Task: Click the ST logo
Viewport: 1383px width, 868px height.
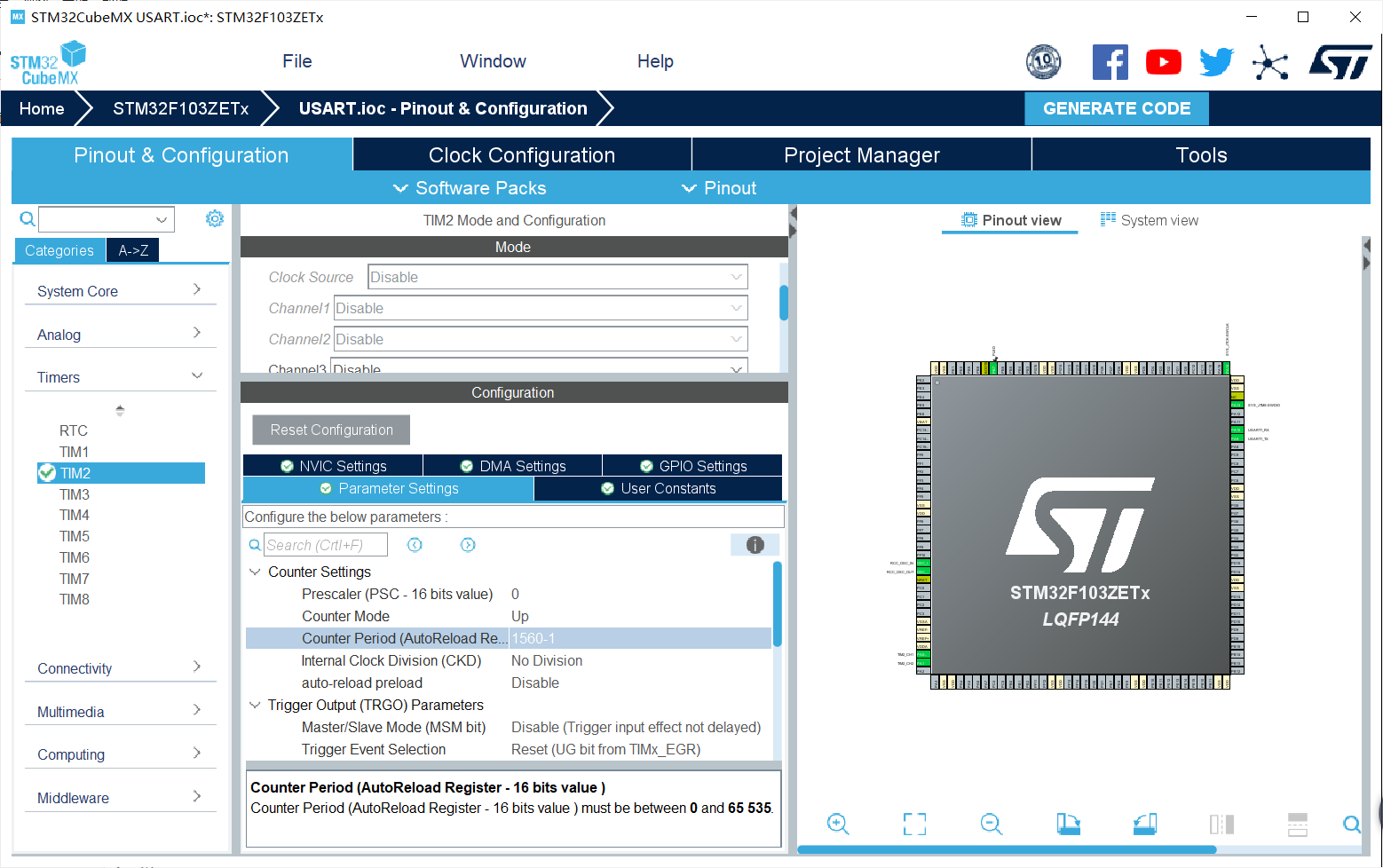Action: tap(1340, 62)
